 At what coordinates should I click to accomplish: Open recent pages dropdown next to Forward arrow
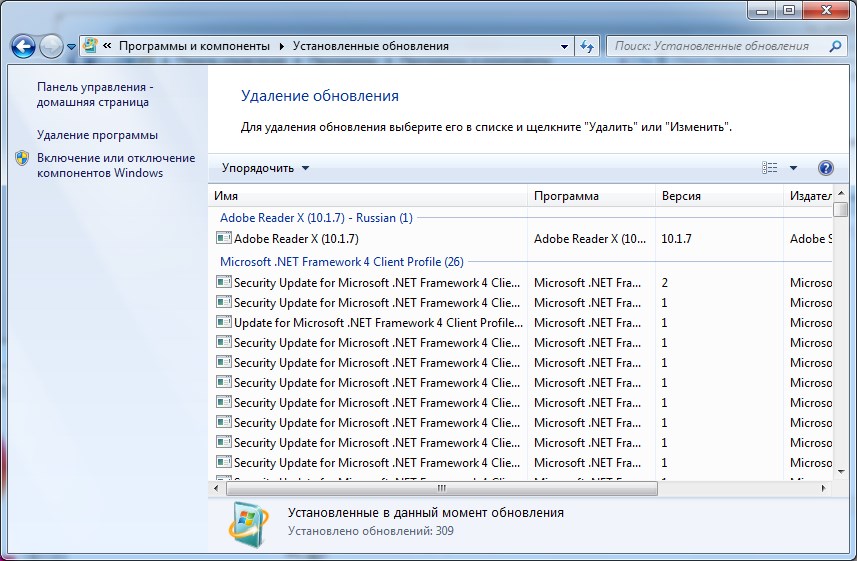[72, 47]
